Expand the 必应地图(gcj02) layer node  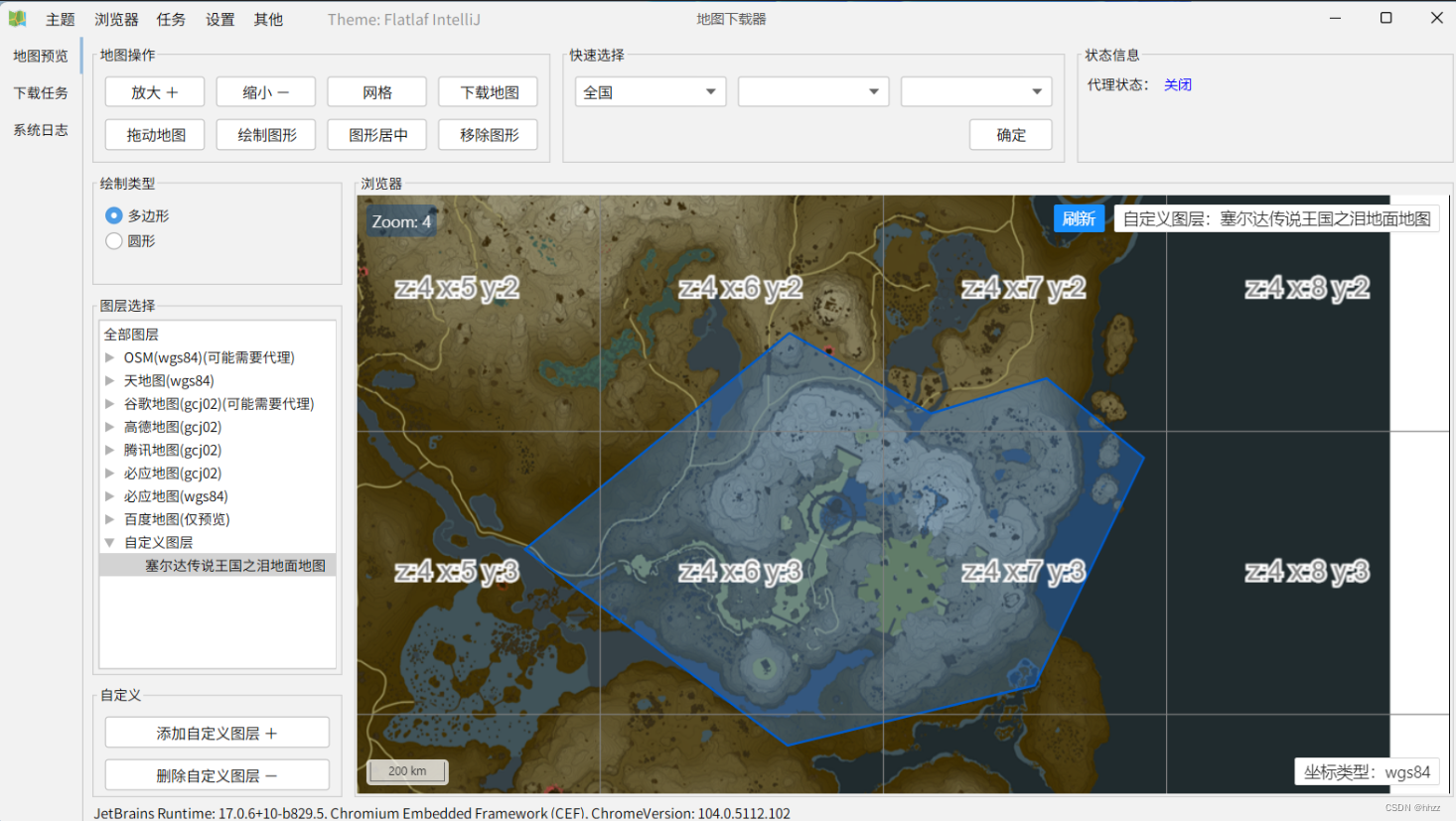tap(109, 474)
